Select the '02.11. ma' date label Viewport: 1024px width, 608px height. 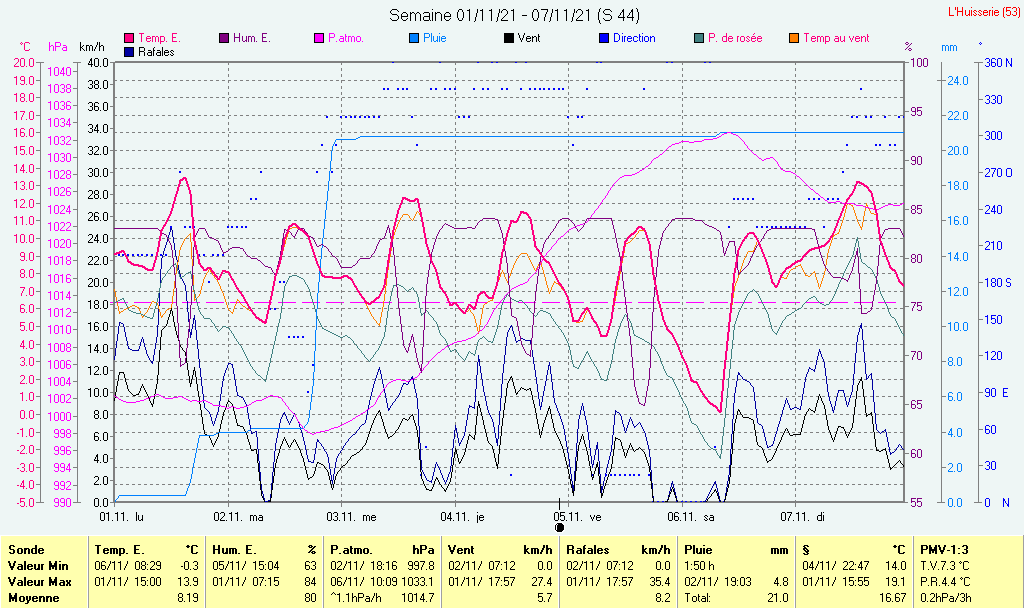coord(238,517)
